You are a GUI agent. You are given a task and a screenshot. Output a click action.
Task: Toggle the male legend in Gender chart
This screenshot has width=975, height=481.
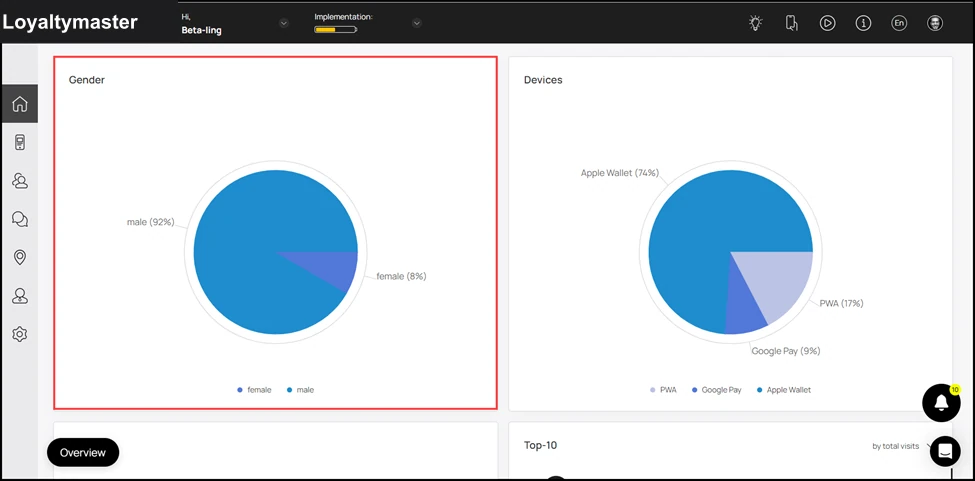pos(300,390)
